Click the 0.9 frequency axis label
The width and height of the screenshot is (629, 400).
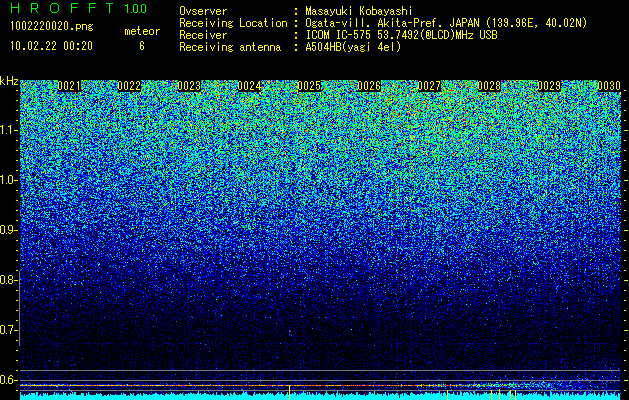click(x=8, y=230)
